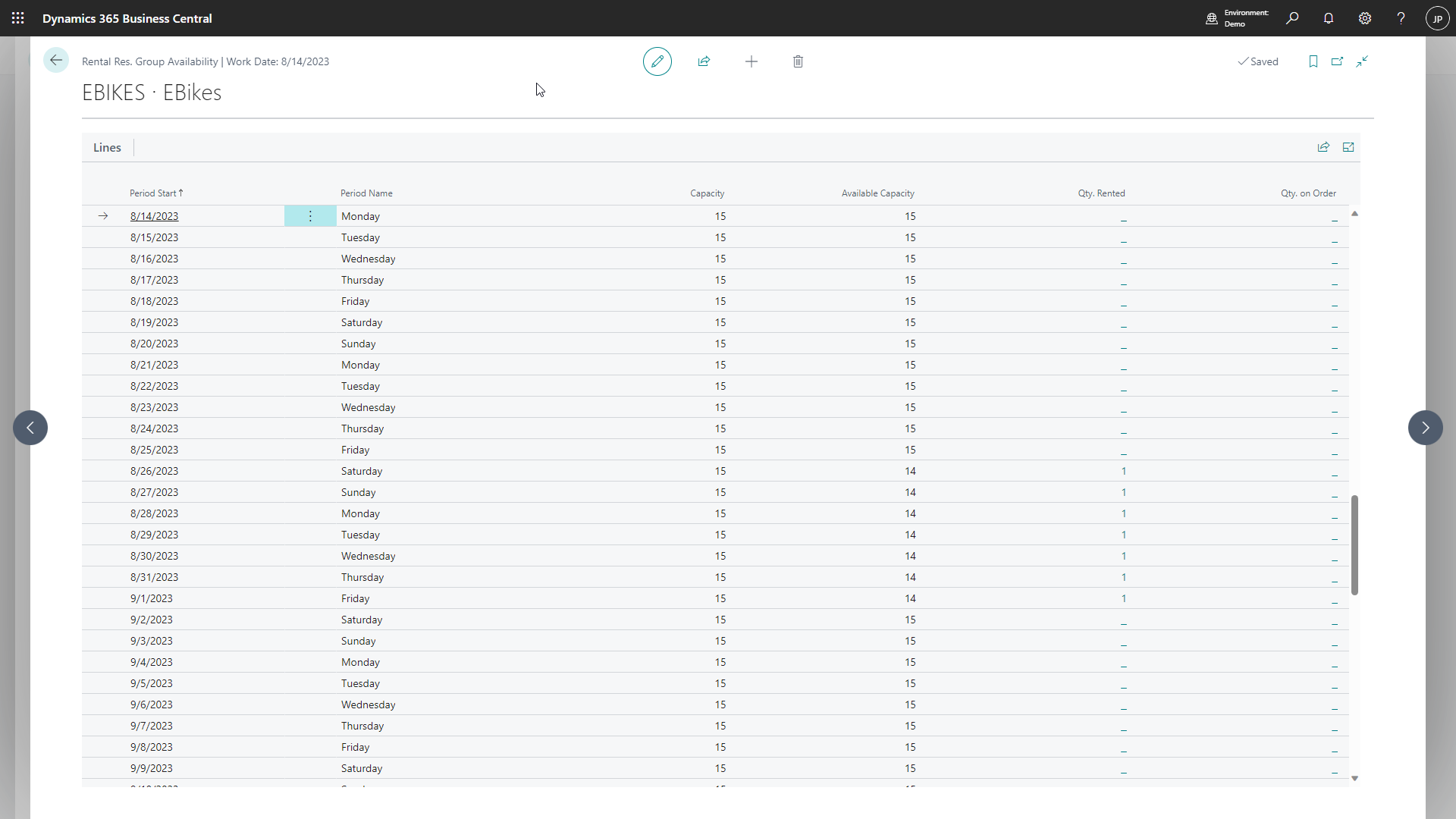Open Available Capacity column header menu
The width and height of the screenshot is (1456, 819).
[877, 193]
